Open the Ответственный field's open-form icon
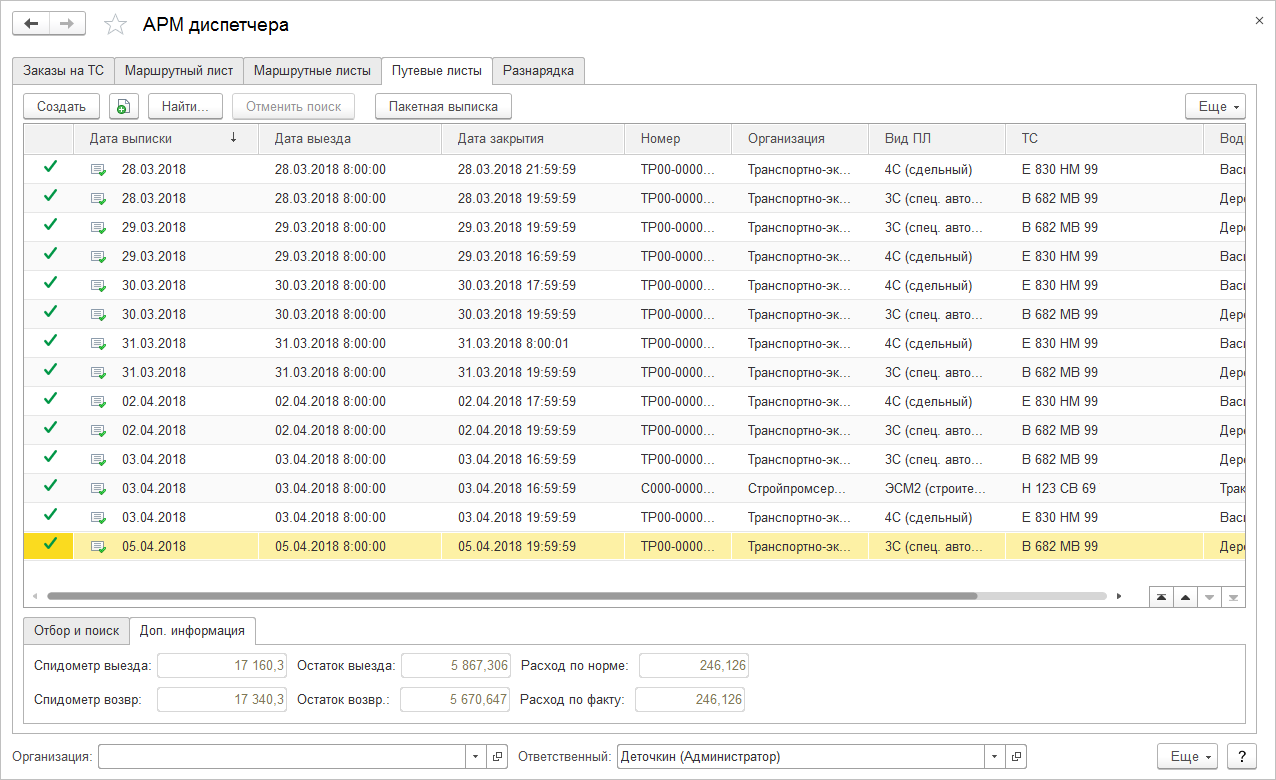 pos(1015,757)
